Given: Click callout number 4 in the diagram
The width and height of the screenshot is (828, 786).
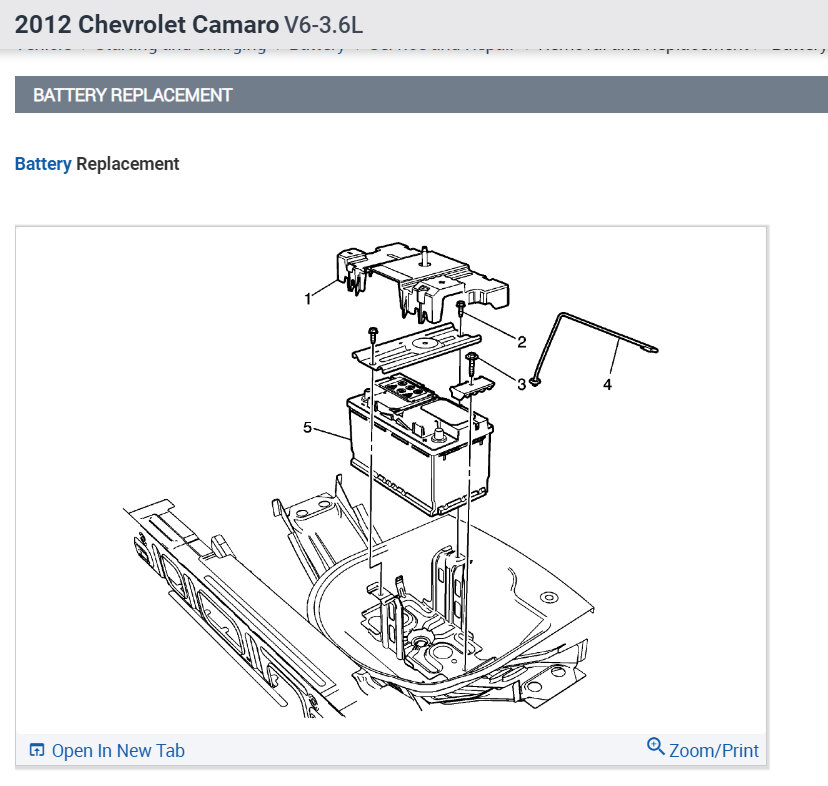Looking at the screenshot, I should coord(607,384).
